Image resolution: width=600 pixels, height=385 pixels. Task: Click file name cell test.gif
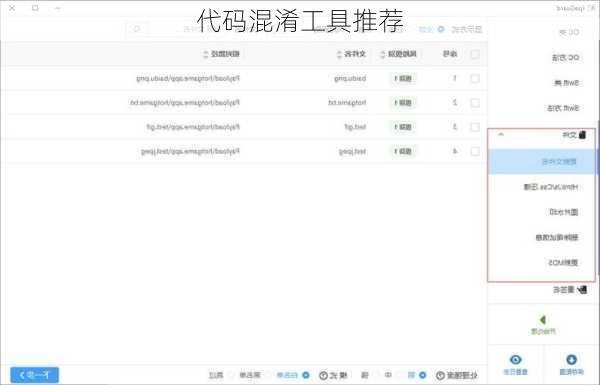[x=355, y=127]
